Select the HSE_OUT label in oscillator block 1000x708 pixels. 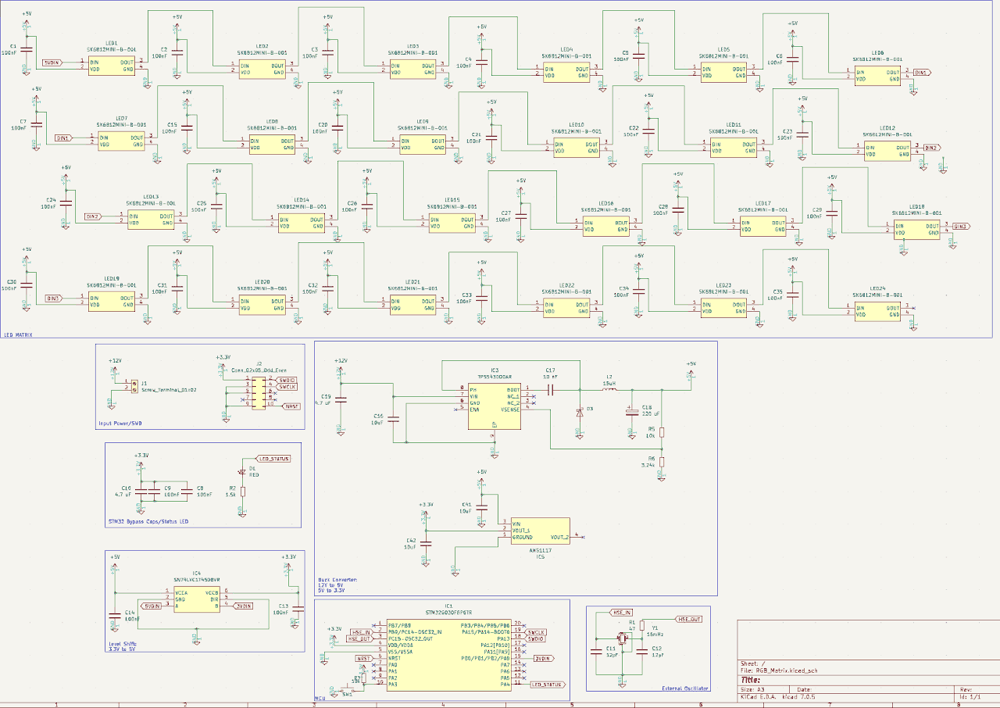pyautogui.click(x=689, y=619)
